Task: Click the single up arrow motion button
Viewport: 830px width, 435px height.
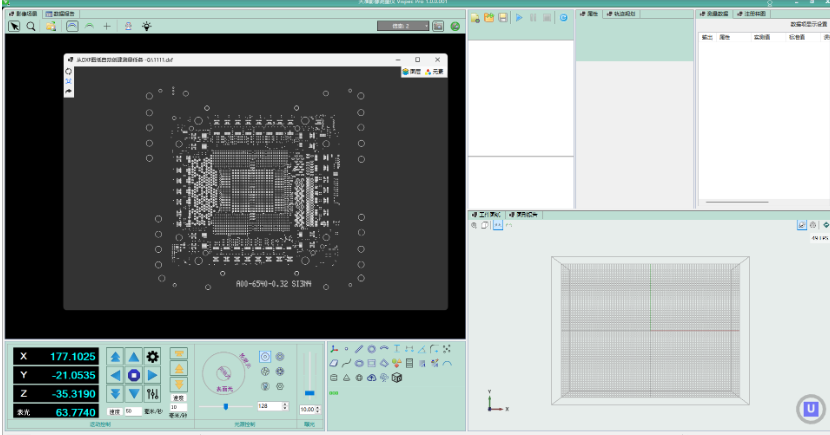Action: pyautogui.click(x=134, y=357)
